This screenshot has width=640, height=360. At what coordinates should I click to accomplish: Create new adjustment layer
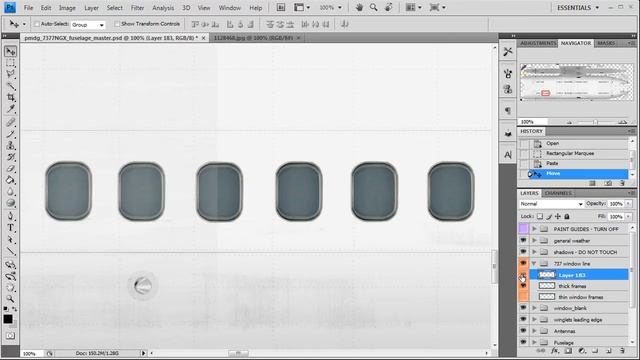[582, 351]
